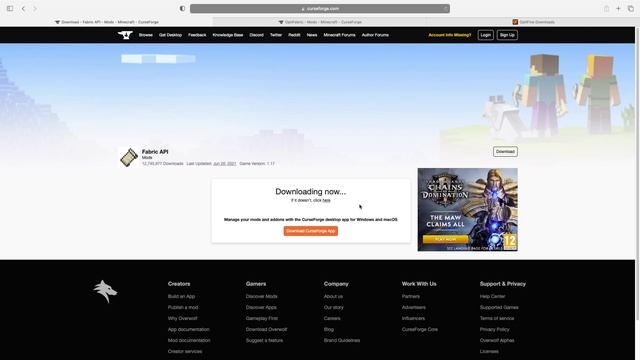Open Terms of service footer link
The width and height of the screenshot is (640, 360).
(497, 318)
